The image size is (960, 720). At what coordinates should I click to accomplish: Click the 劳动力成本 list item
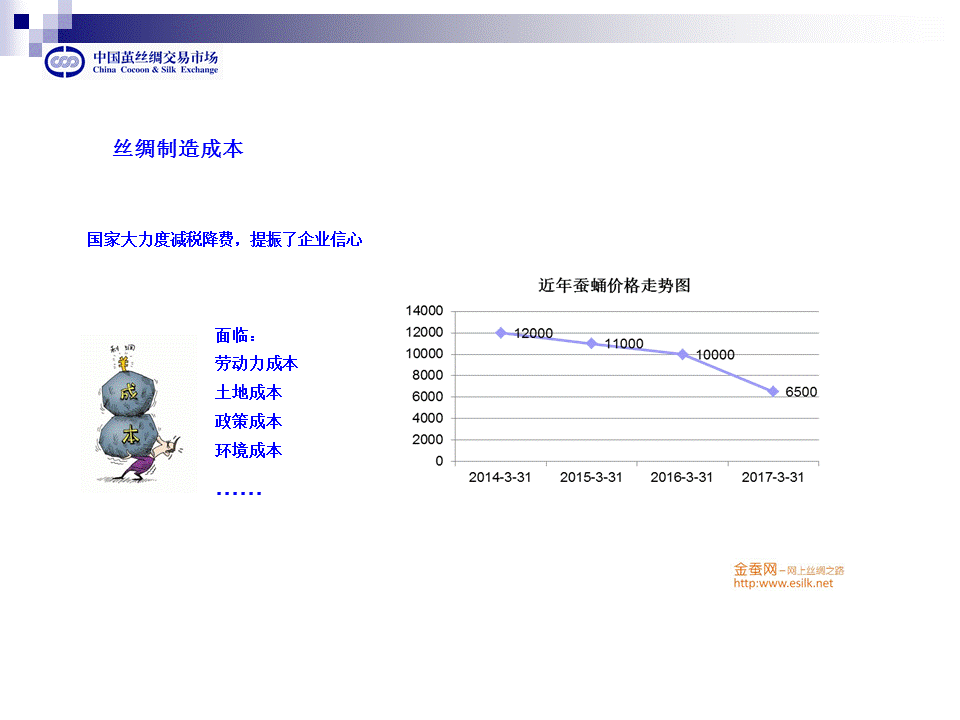click(256, 363)
